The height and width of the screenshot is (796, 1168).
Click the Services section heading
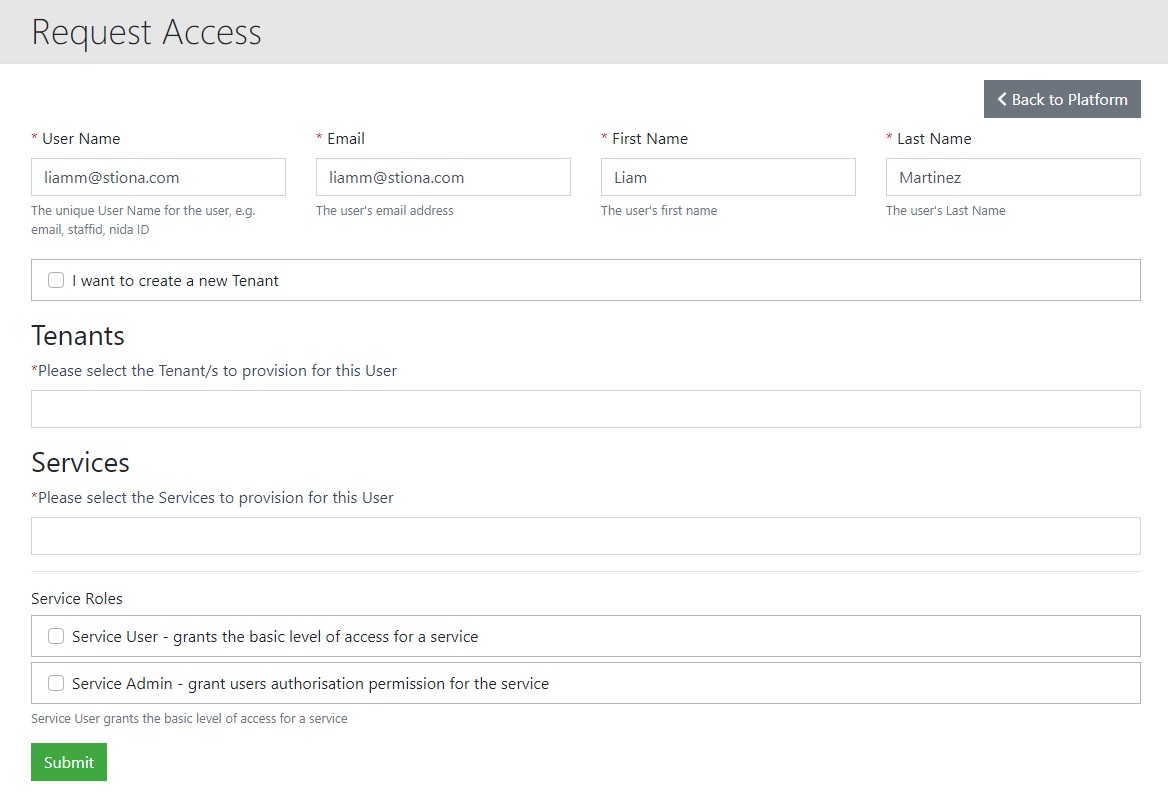click(80, 463)
